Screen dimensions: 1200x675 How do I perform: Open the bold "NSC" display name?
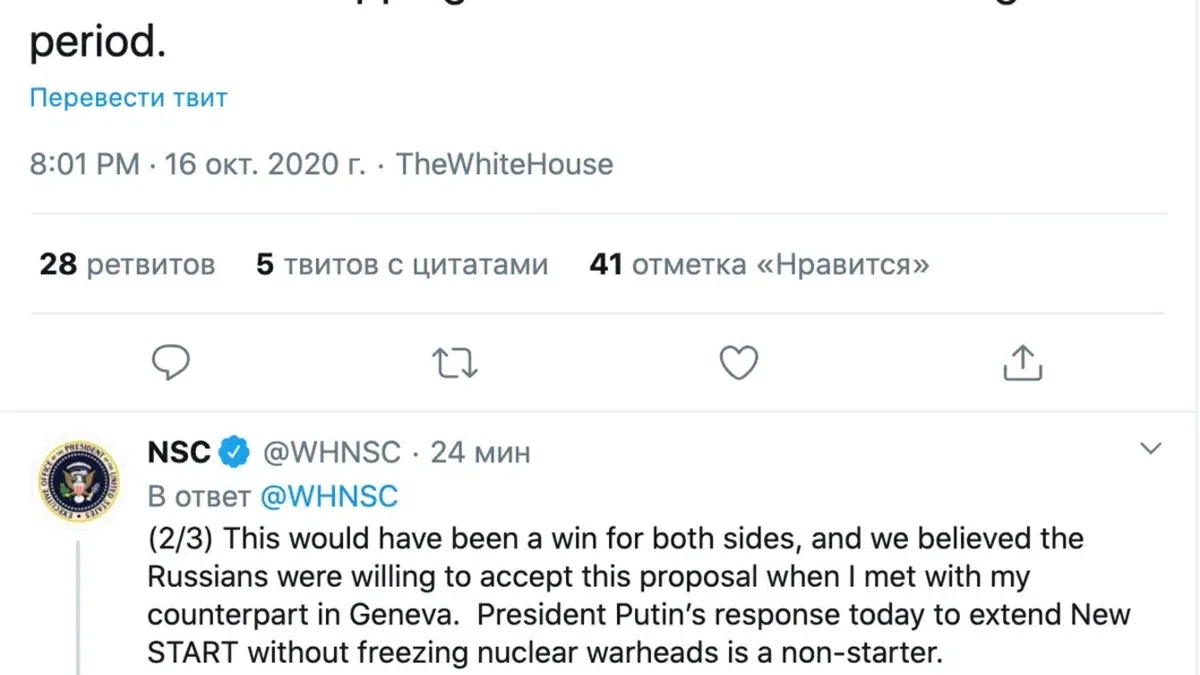179,453
